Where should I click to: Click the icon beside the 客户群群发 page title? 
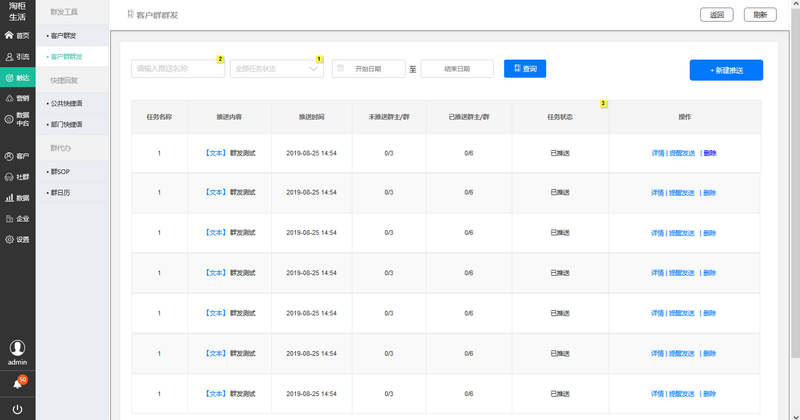point(130,14)
